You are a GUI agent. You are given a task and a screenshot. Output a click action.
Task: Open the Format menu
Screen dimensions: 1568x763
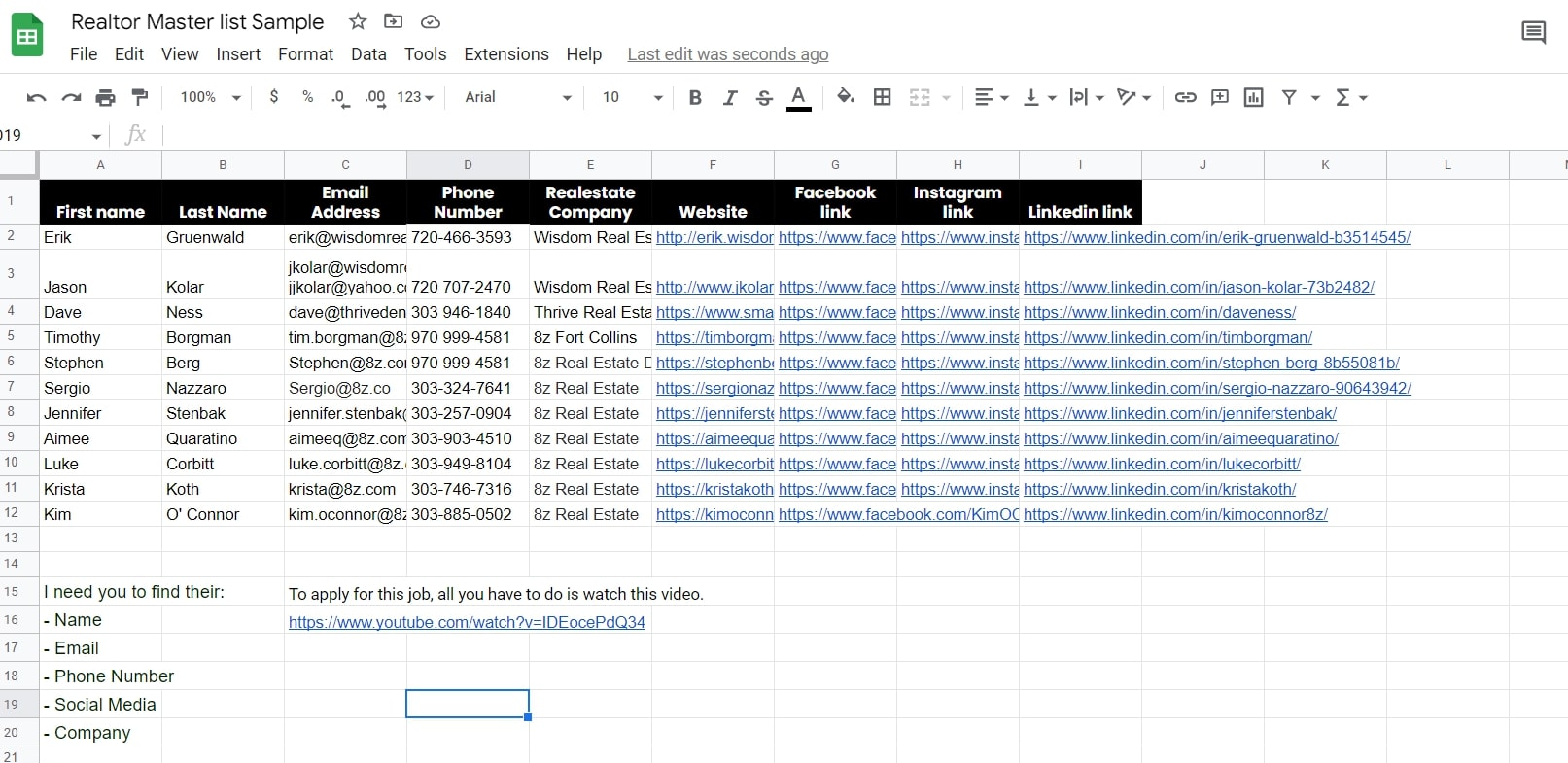(305, 54)
